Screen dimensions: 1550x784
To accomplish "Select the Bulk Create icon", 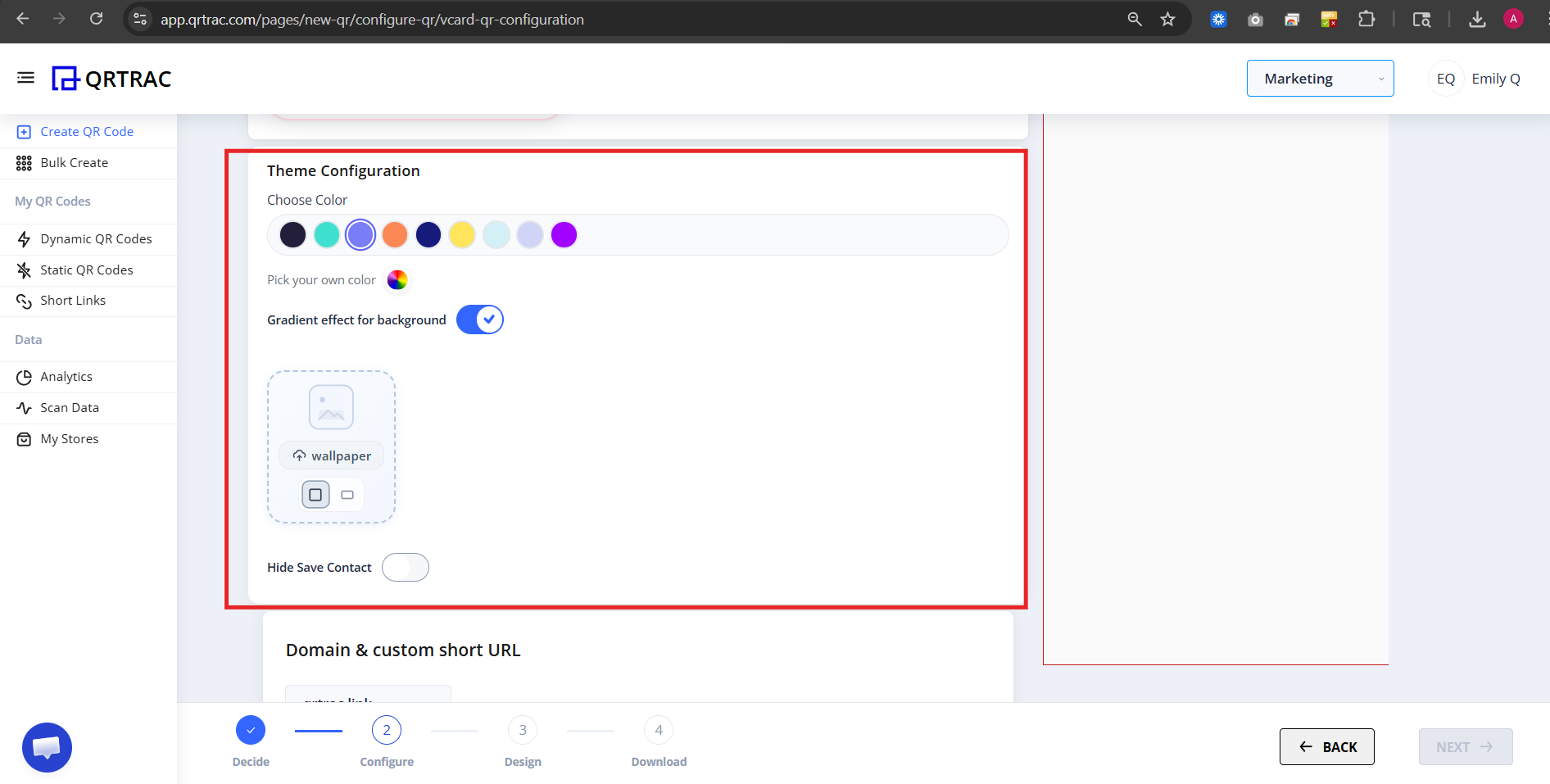I will tap(24, 162).
